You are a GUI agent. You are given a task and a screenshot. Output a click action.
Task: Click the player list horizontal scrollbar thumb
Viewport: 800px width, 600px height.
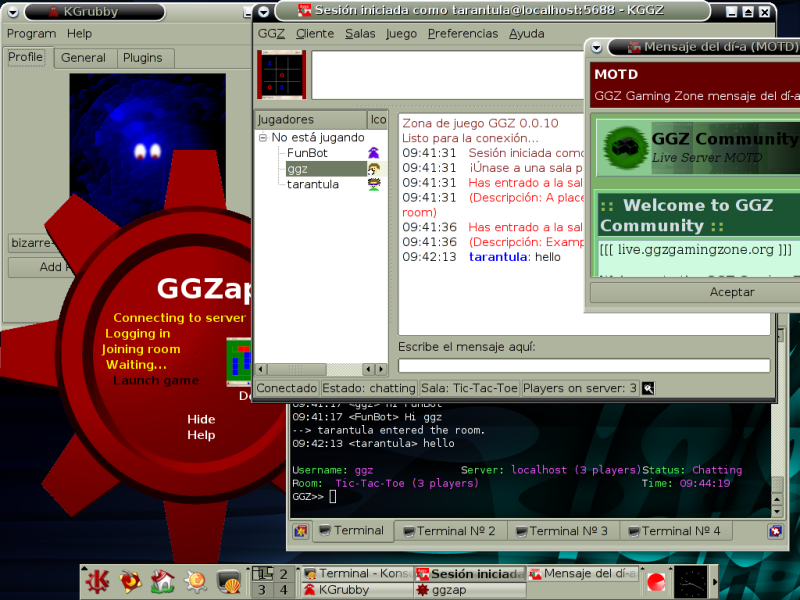(x=297, y=369)
